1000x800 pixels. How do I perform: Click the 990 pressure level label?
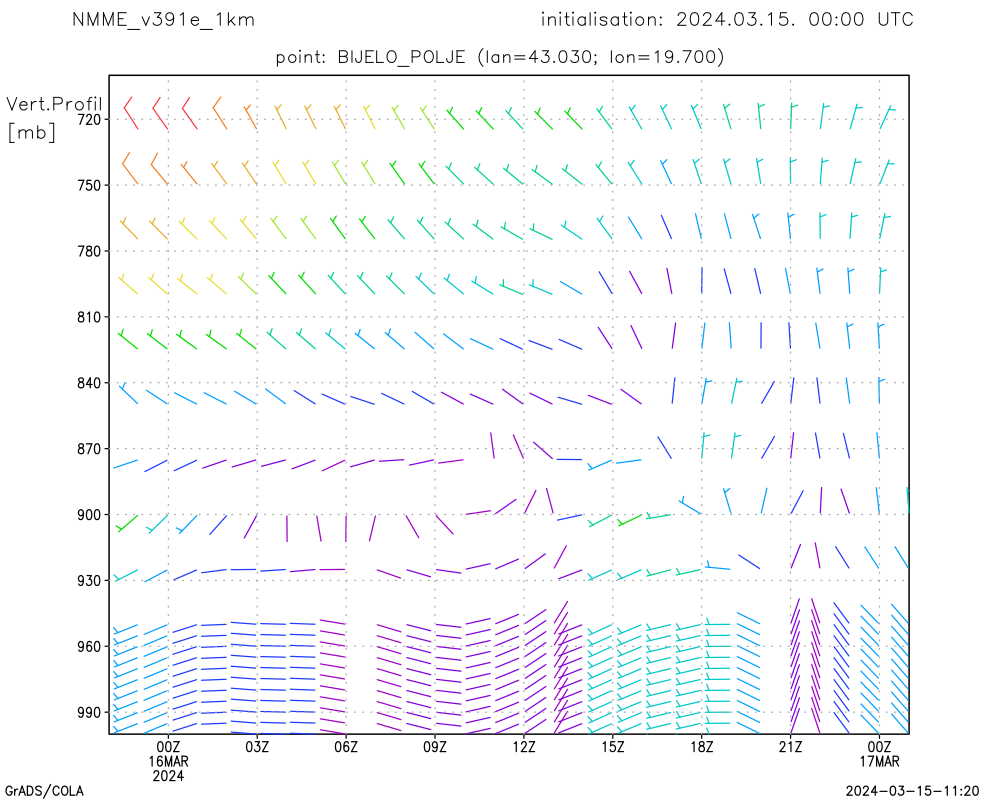tap(90, 713)
